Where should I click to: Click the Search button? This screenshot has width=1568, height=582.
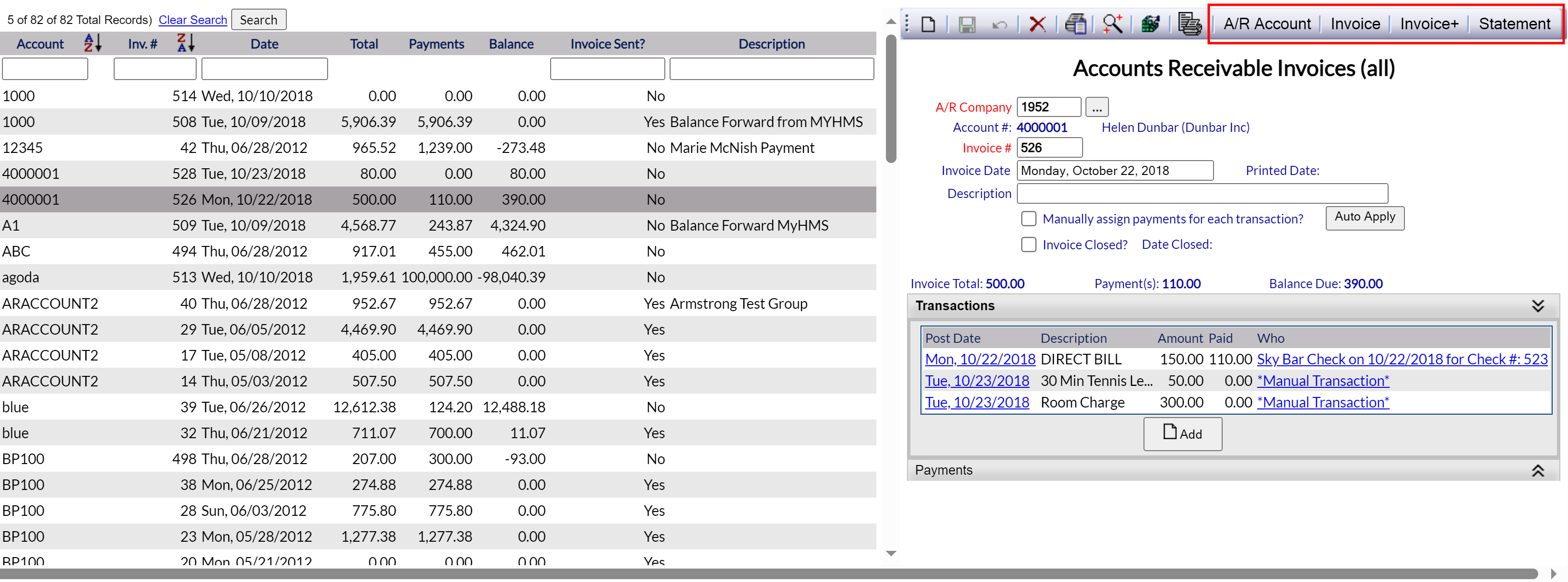(x=258, y=20)
